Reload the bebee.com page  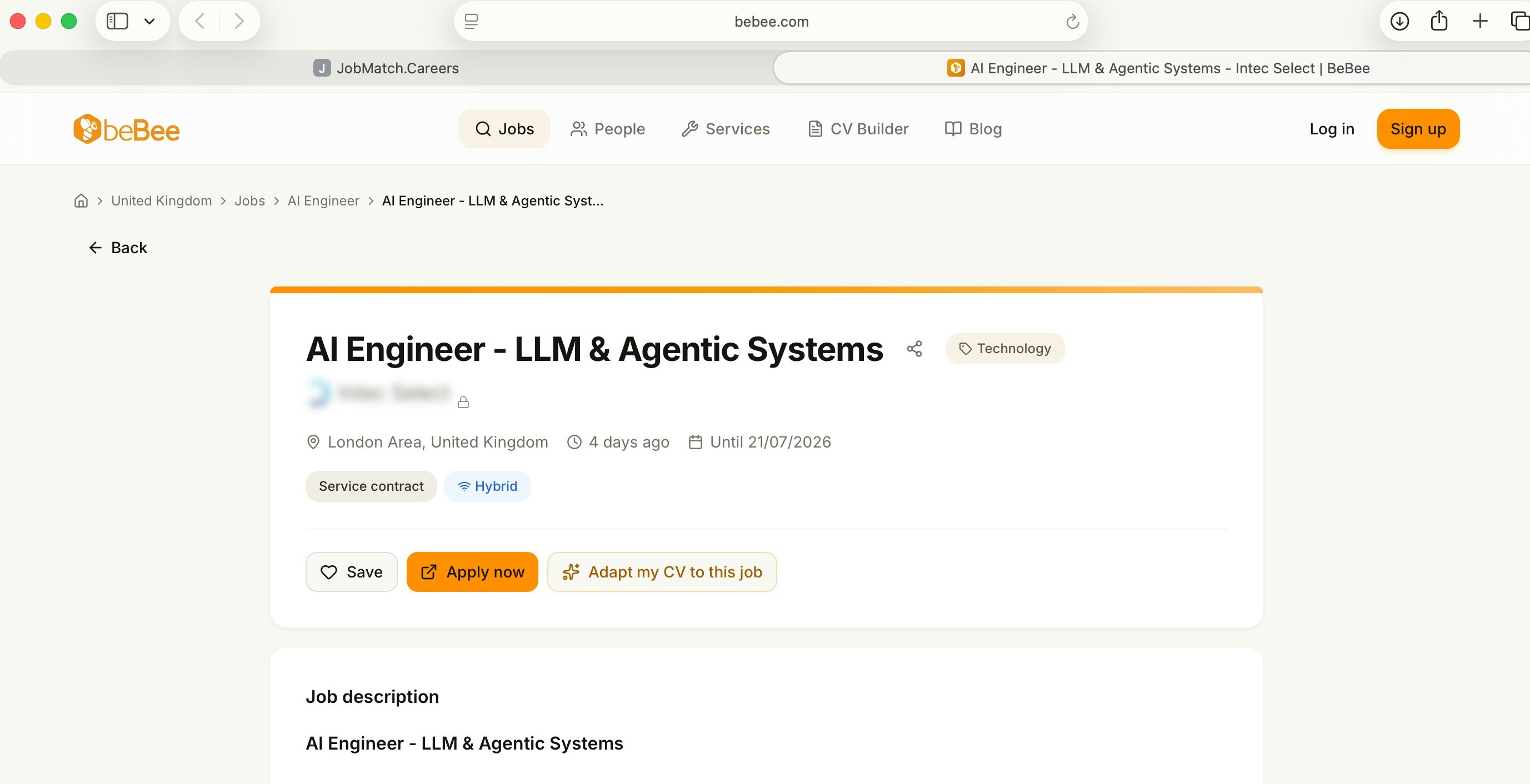point(1072,22)
